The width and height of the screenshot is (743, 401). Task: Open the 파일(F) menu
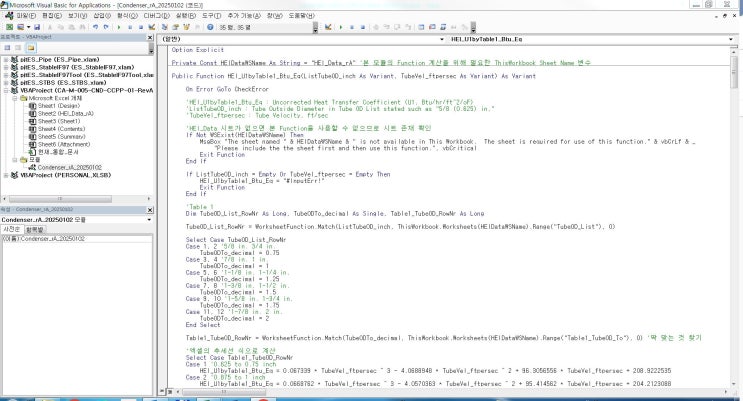tap(26, 16)
